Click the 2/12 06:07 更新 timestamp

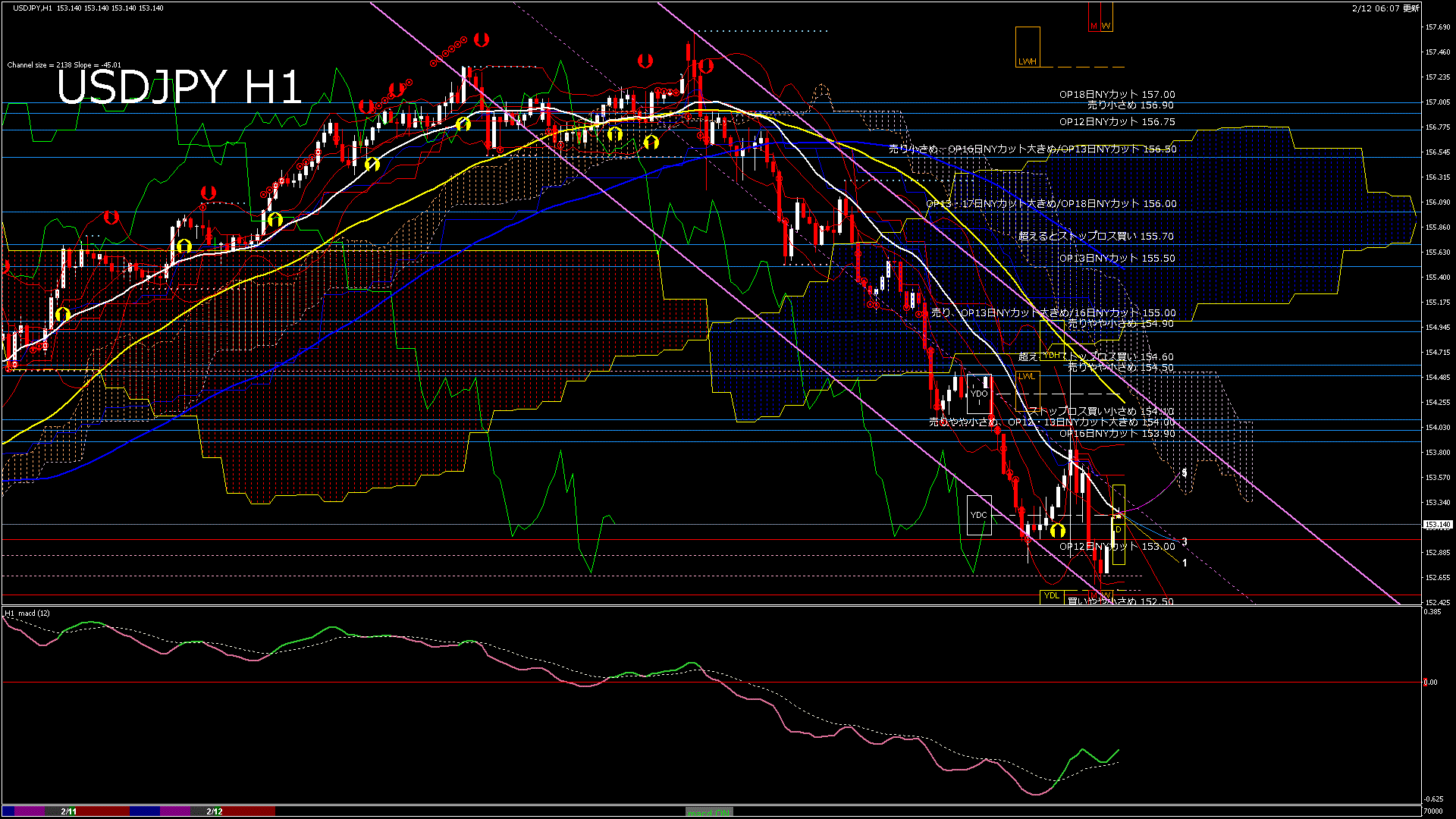point(1385,8)
